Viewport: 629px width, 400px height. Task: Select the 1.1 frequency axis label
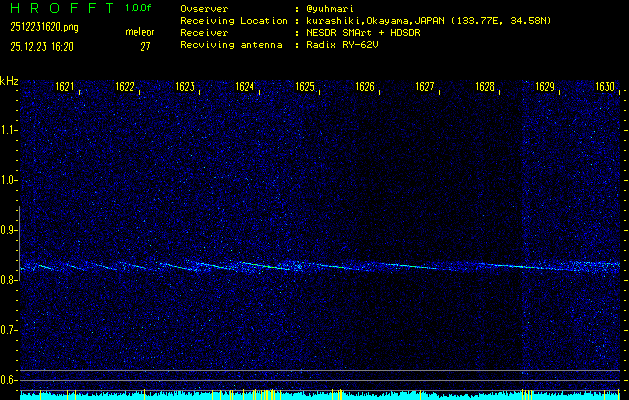point(10,130)
